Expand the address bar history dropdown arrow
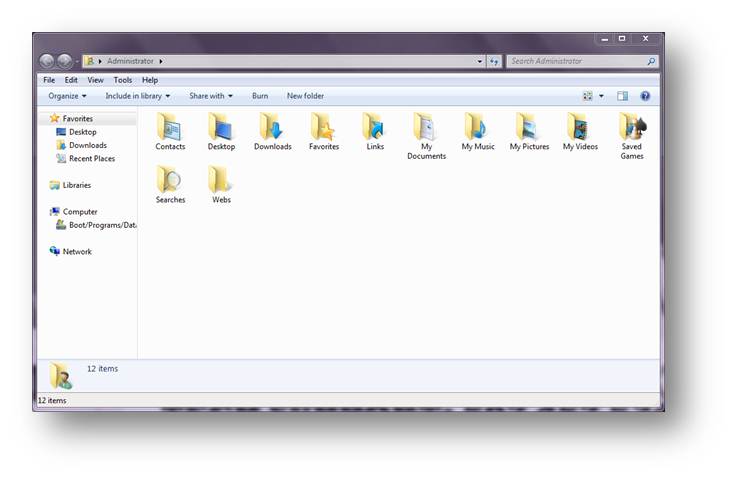Image resolution: width=730 pixels, height=477 pixels. [480, 61]
